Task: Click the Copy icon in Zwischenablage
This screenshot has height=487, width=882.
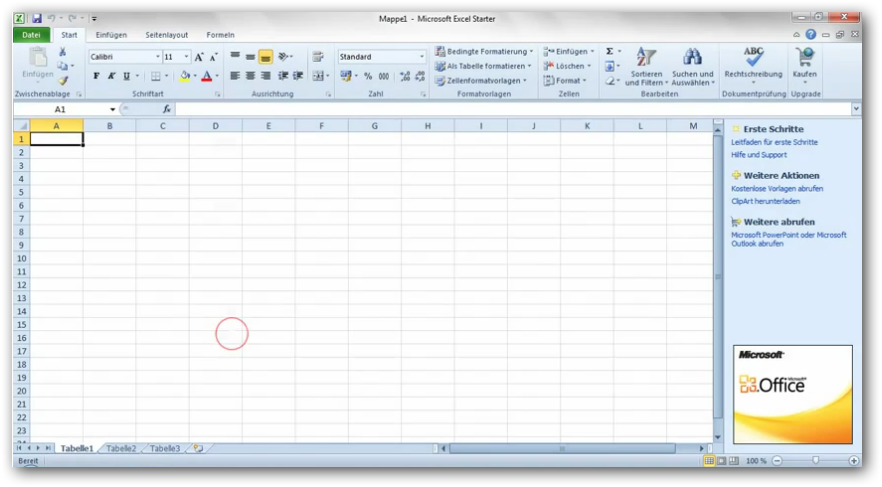Action: [x=62, y=66]
